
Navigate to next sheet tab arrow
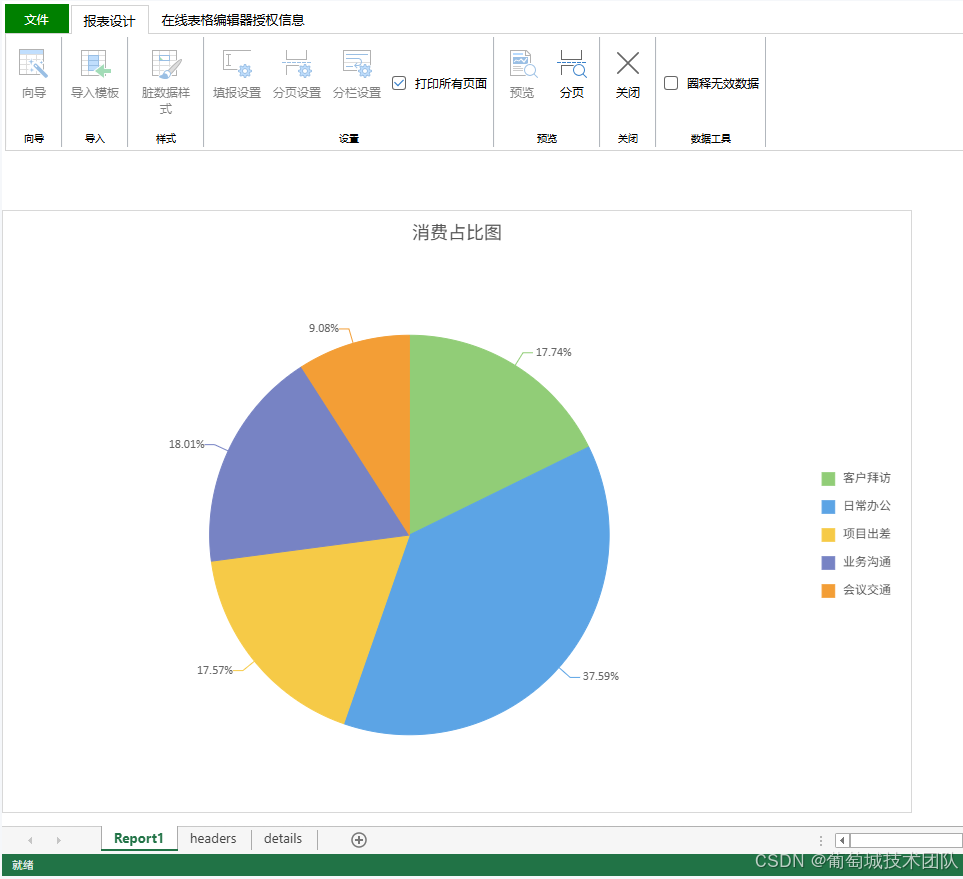(x=58, y=840)
